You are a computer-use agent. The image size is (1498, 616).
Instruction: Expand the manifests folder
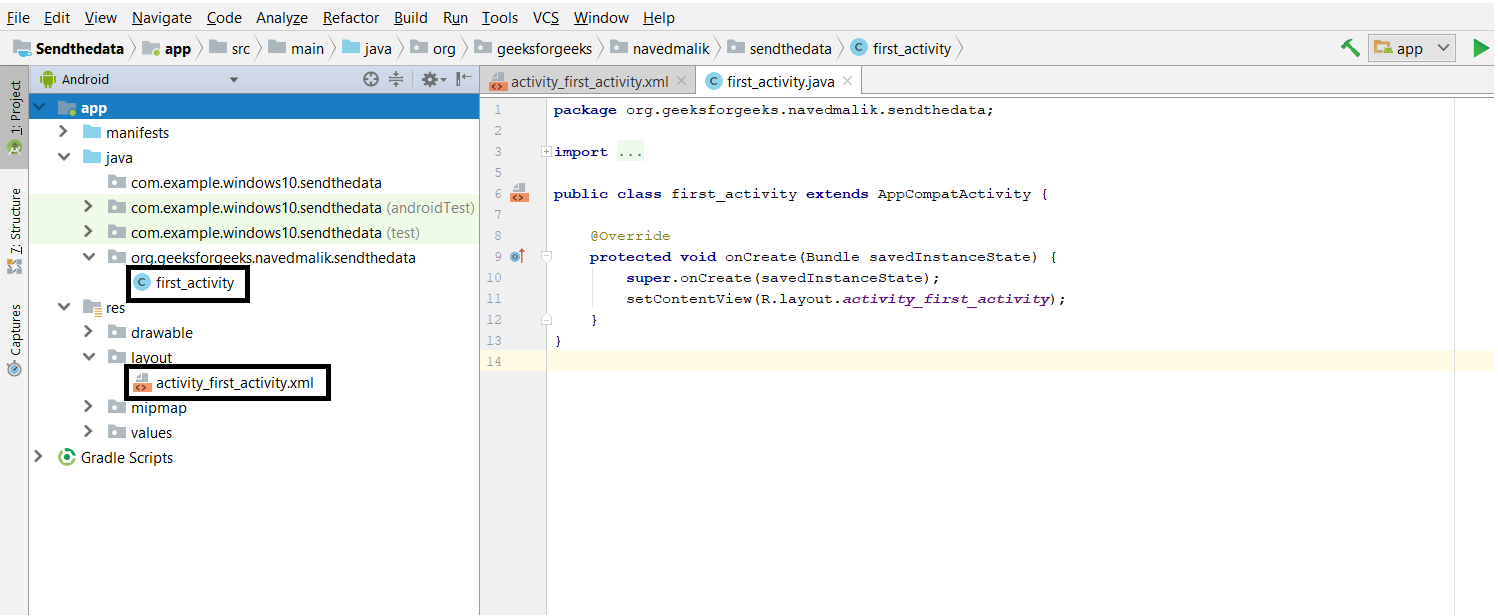coord(64,132)
